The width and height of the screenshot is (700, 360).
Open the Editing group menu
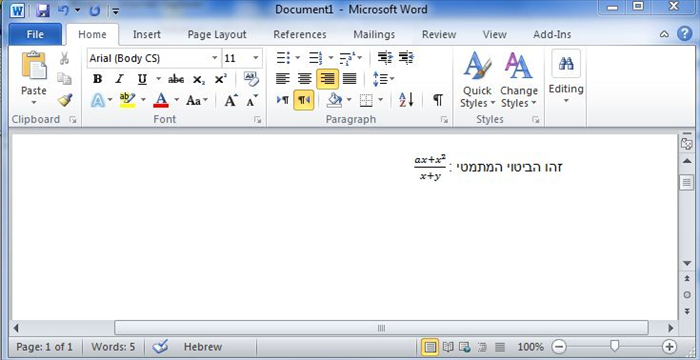coord(566,76)
